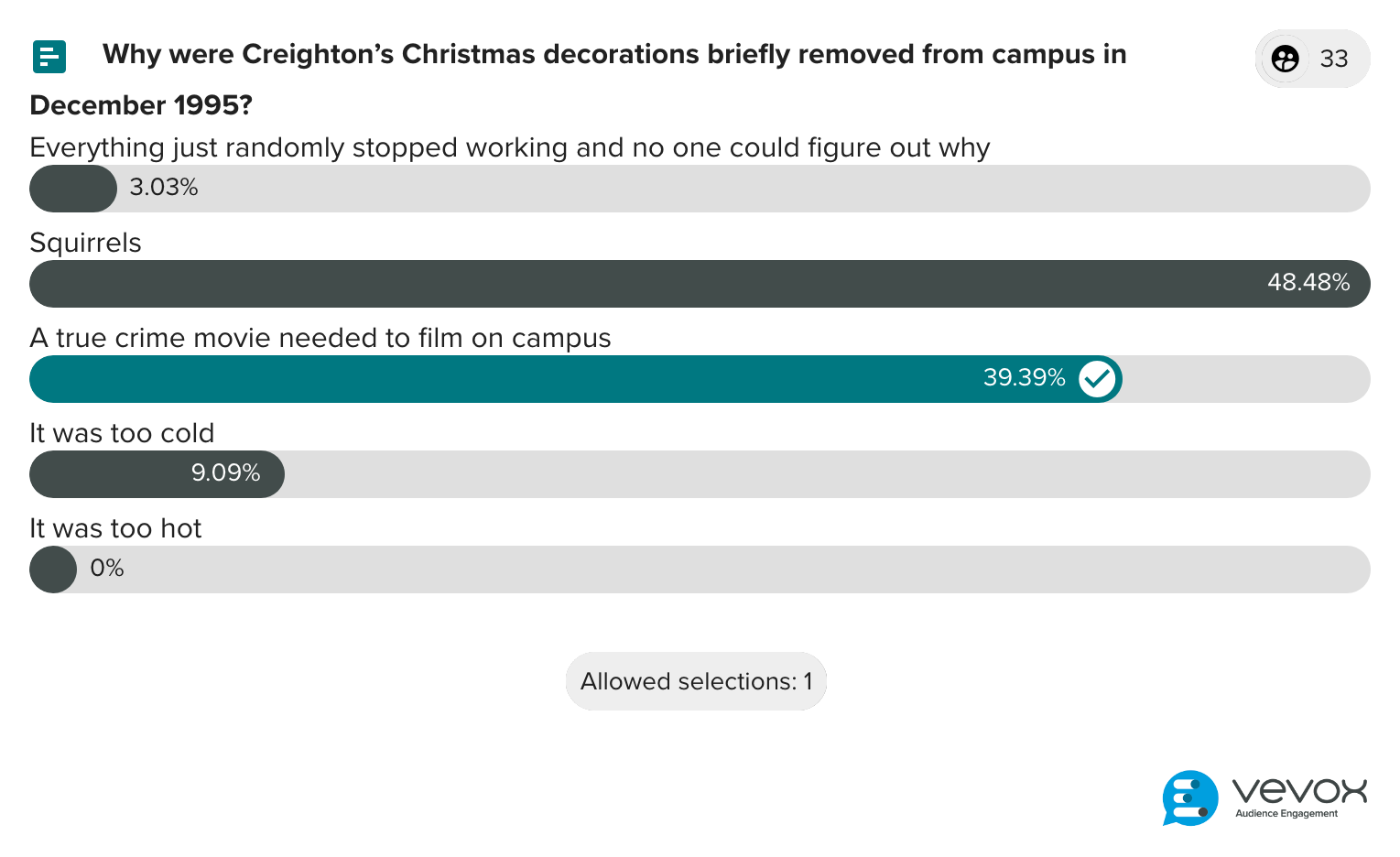Select the Vevox speech-bubble logo icon

(x=1189, y=798)
